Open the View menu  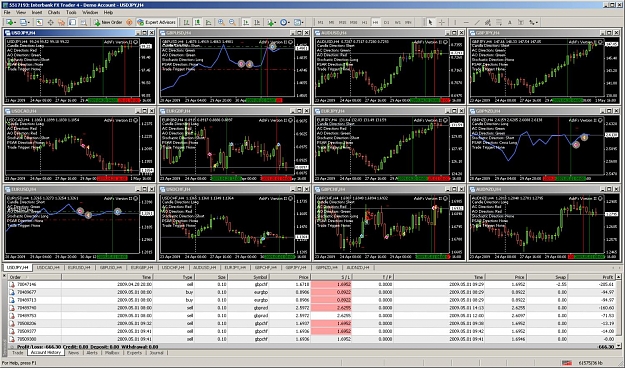click(x=20, y=12)
